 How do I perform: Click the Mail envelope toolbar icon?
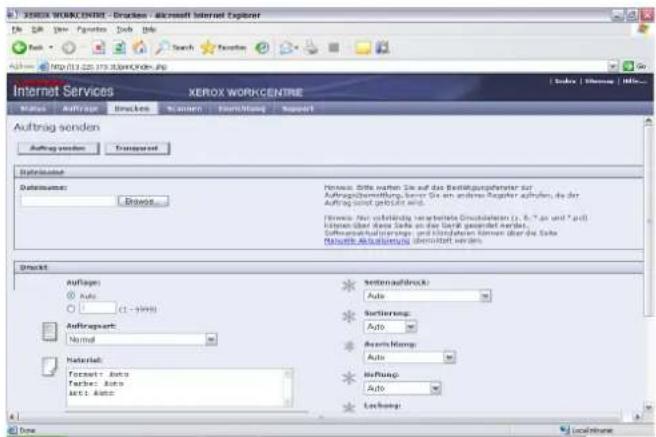286,48
